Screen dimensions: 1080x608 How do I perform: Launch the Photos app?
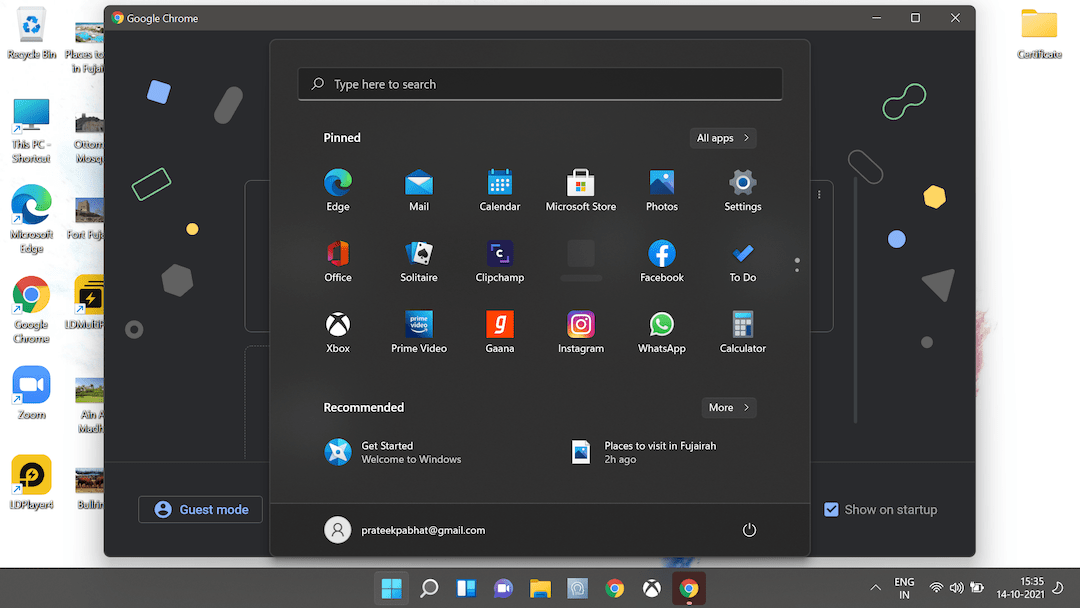point(661,191)
